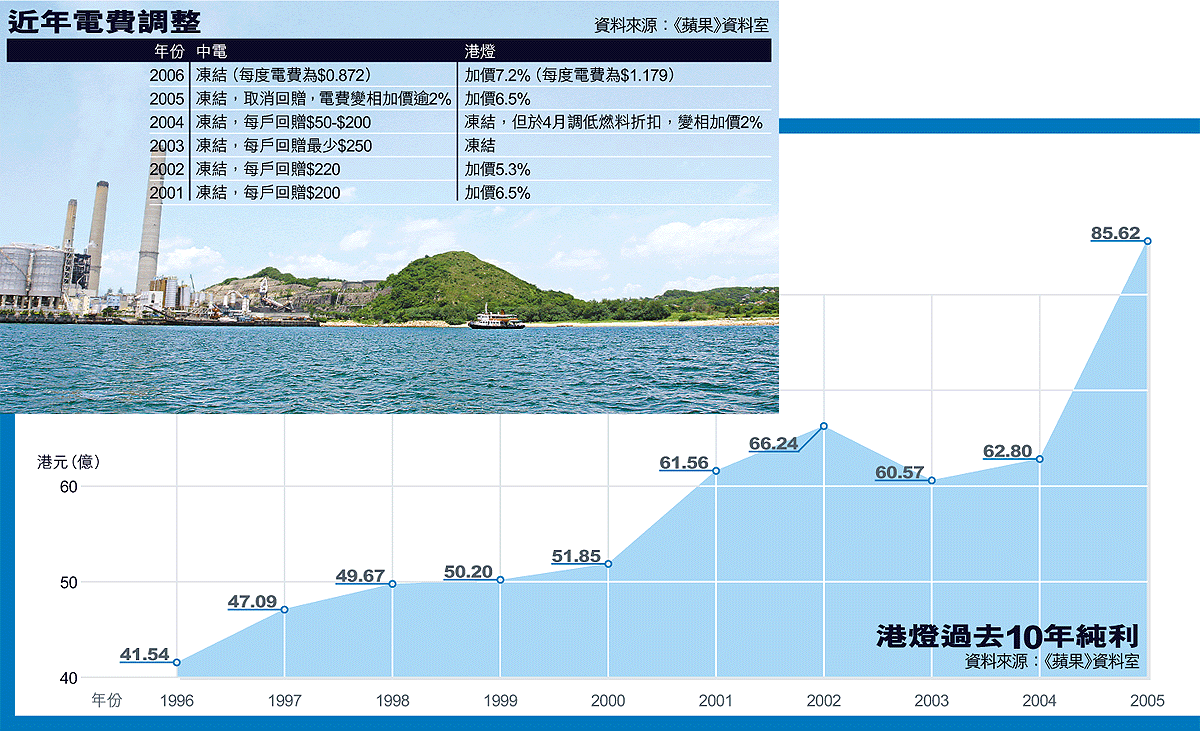
Task: Click the chart title 港燈過去10年純利
Action: [x=1007, y=637]
